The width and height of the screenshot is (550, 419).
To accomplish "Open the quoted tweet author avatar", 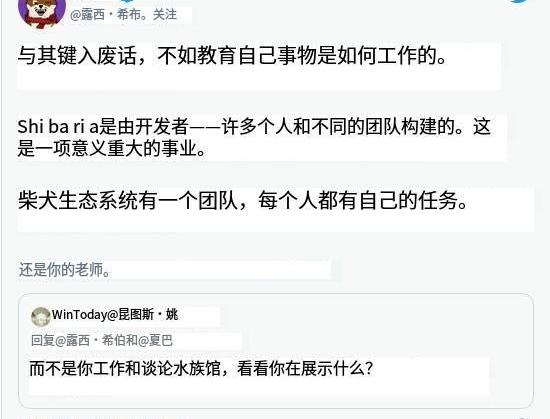I will [41, 317].
